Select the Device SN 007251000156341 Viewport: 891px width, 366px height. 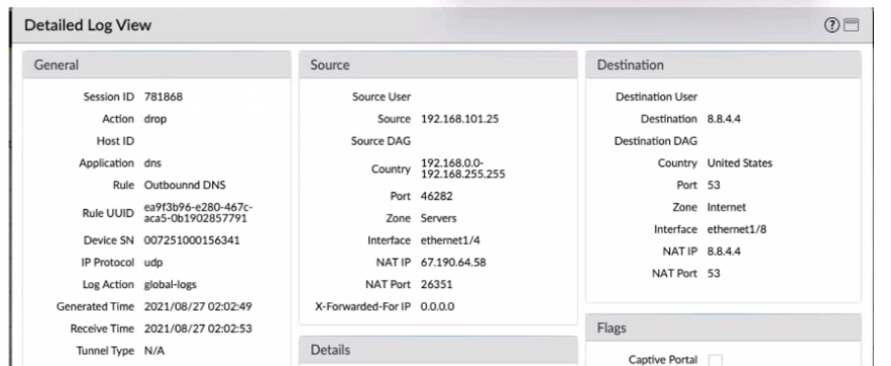coord(192,240)
